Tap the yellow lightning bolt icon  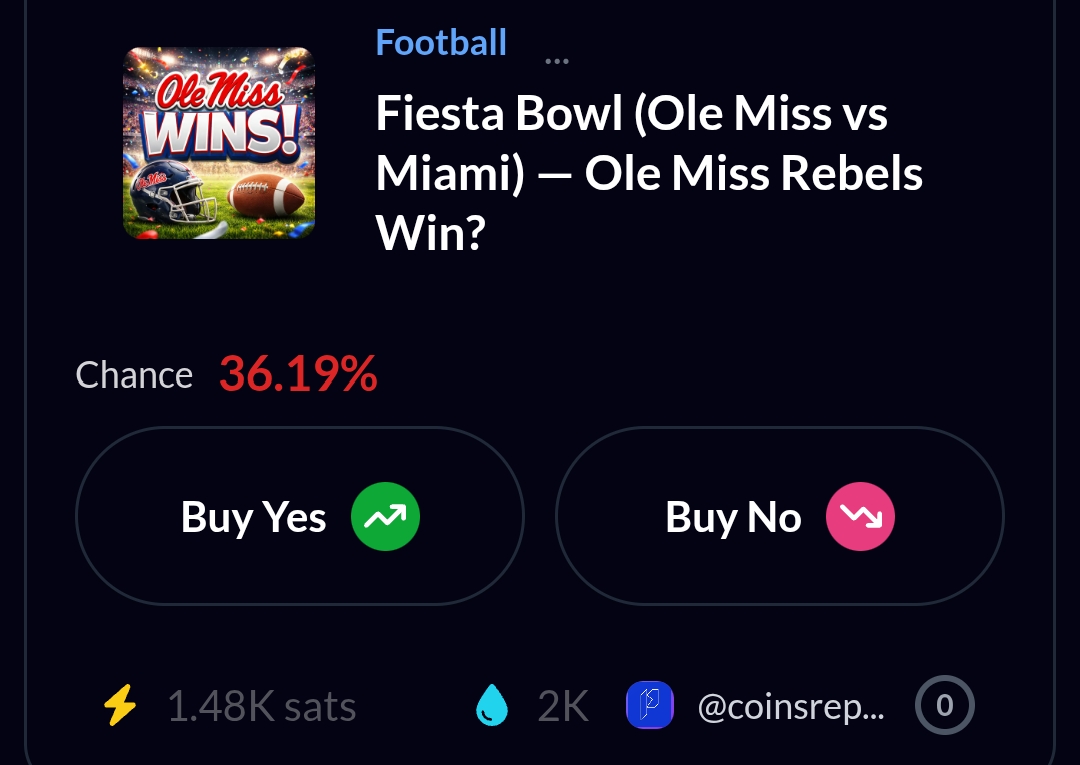pyautogui.click(x=120, y=707)
